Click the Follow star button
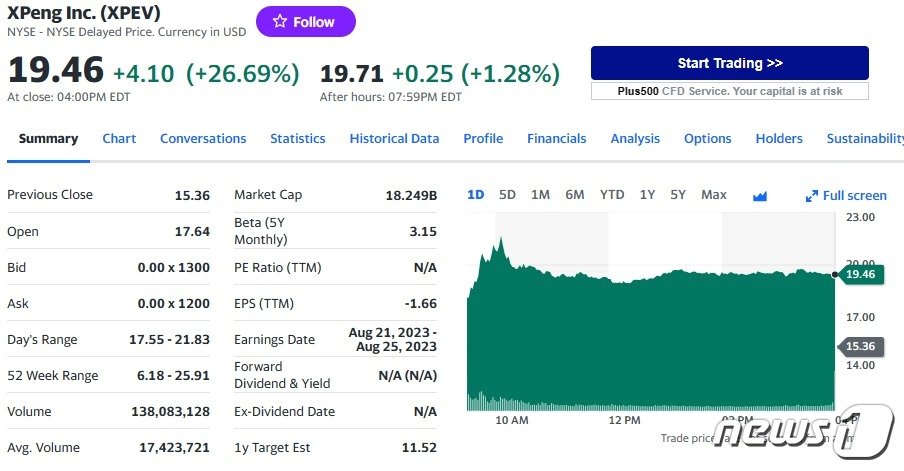The image size is (904, 471). (305, 22)
